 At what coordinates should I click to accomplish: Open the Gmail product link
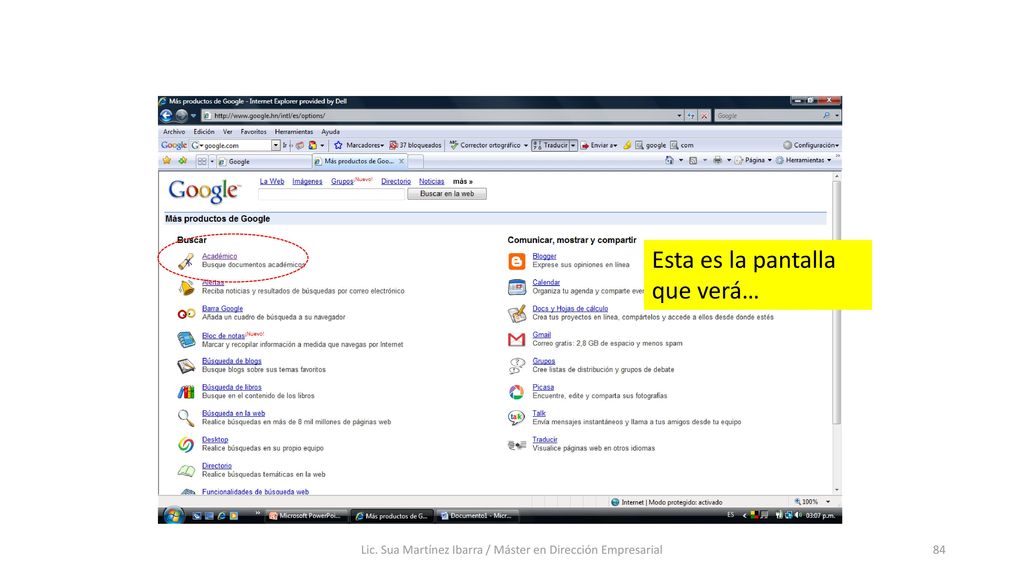pyautogui.click(x=541, y=334)
